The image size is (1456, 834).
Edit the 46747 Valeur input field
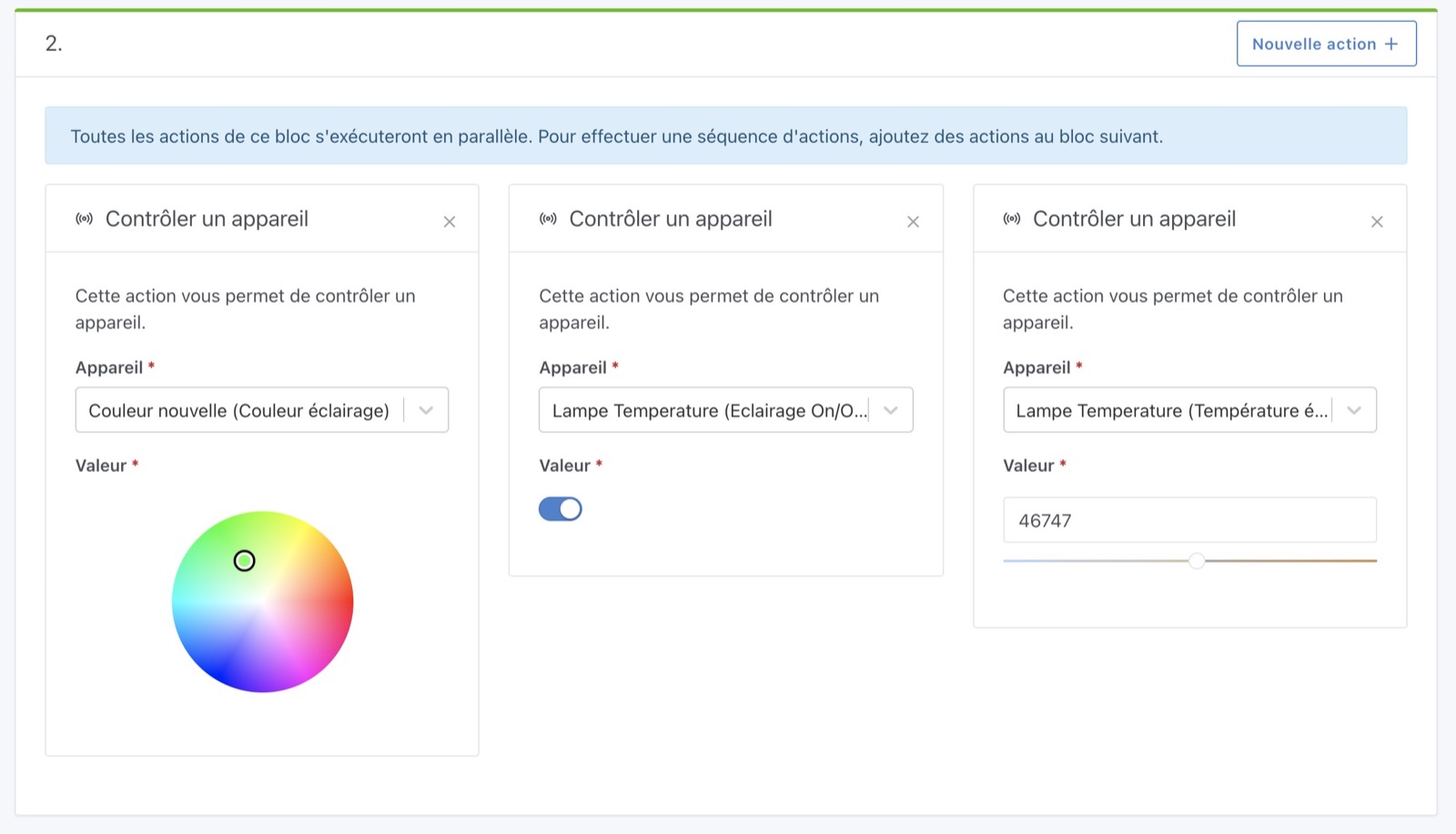click(x=1188, y=519)
